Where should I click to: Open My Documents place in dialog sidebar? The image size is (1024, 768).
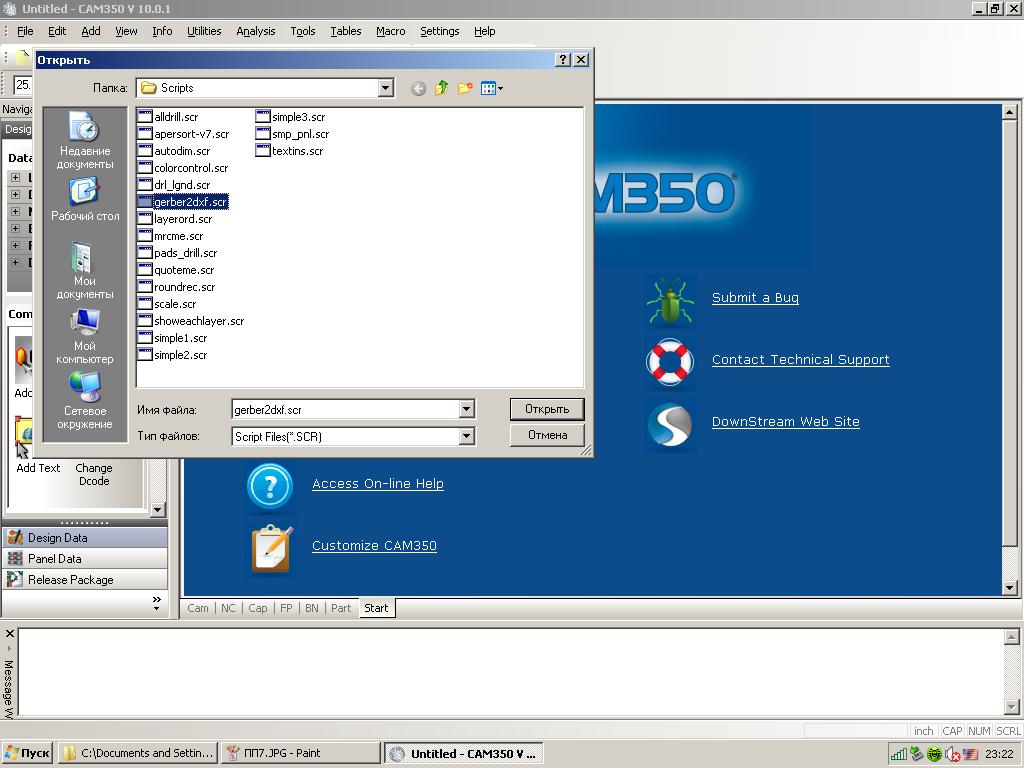85,271
